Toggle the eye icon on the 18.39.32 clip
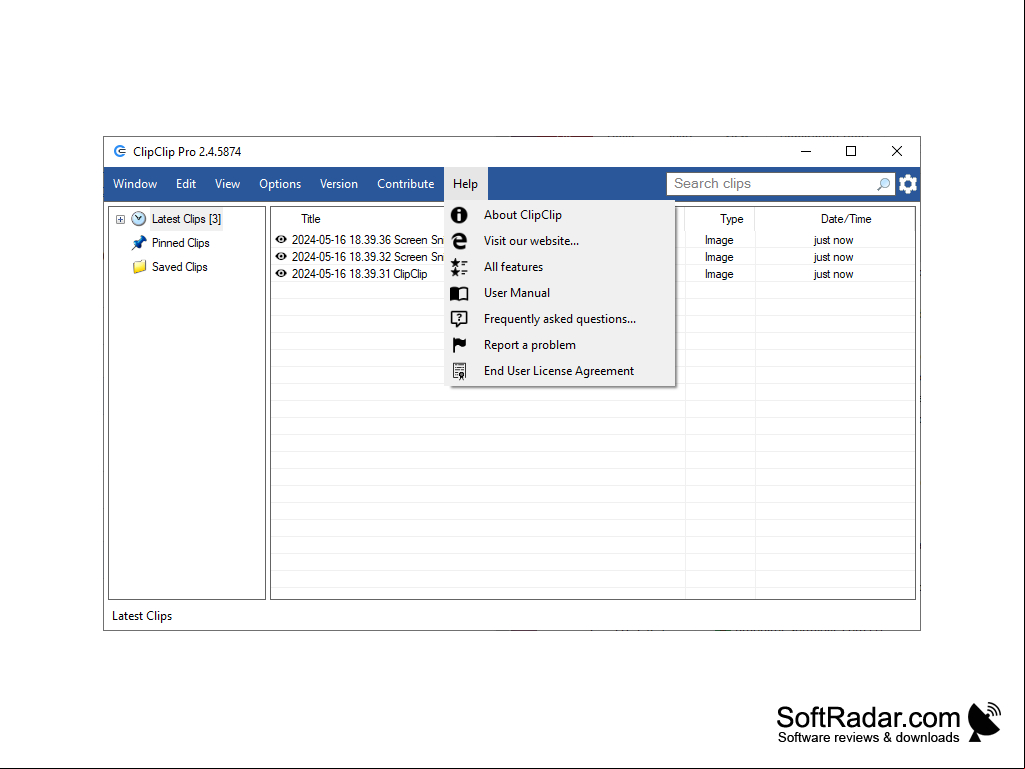The height and width of the screenshot is (769, 1025). (x=281, y=257)
